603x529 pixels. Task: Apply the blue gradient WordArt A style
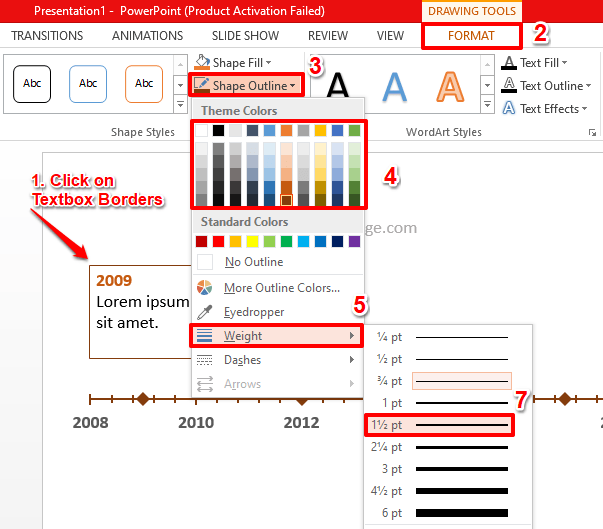coord(396,88)
